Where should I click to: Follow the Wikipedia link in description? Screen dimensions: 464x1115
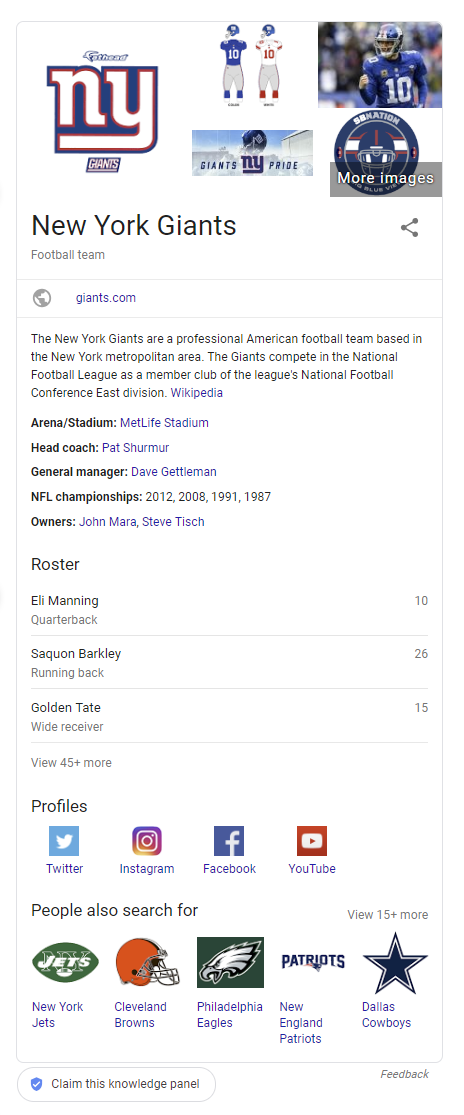pyautogui.click(x=196, y=393)
